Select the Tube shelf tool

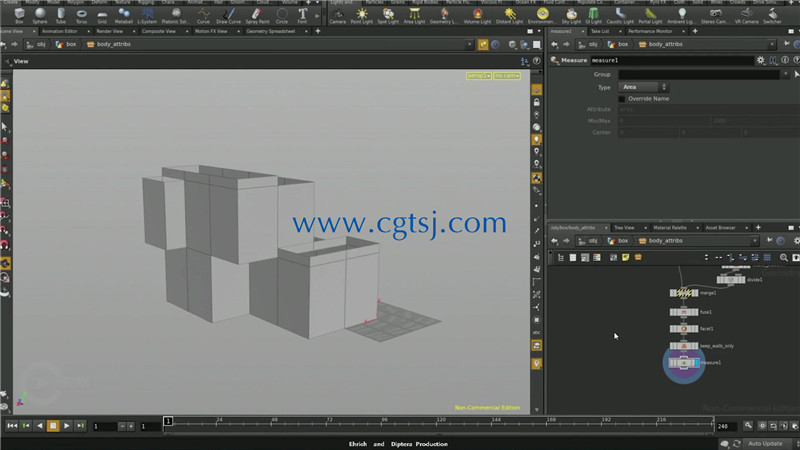[x=61, y=16]
